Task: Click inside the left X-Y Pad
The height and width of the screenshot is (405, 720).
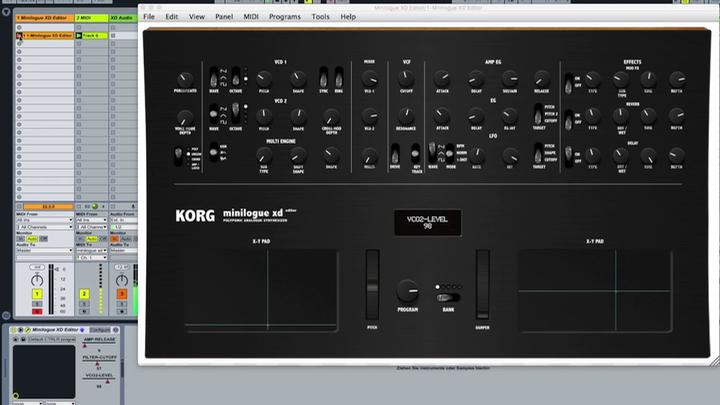Action: pos(261,289)
